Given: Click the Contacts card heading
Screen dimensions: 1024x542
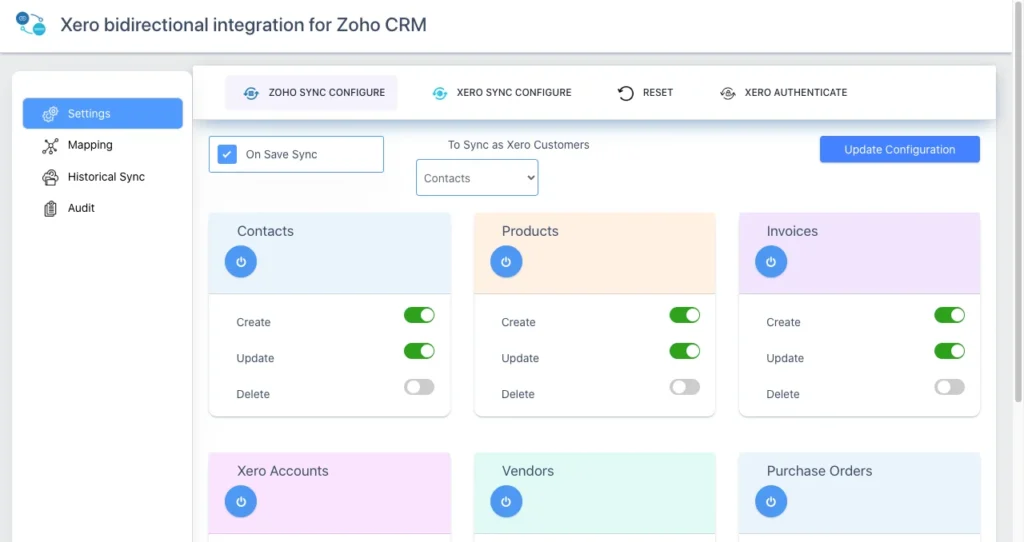Looking at the screenshot, I should point(265,231).
